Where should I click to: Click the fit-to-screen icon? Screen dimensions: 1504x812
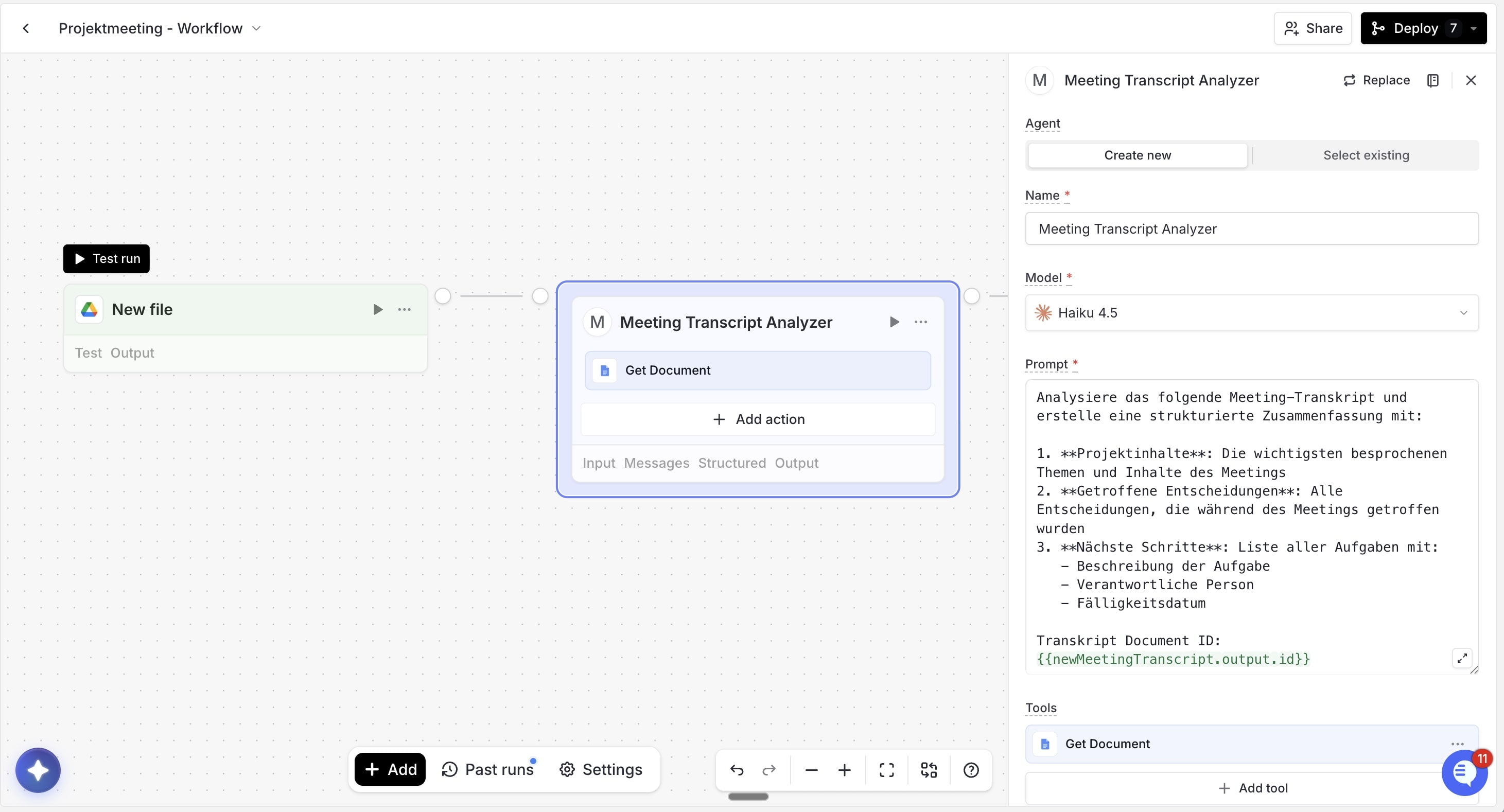point(886,770)
